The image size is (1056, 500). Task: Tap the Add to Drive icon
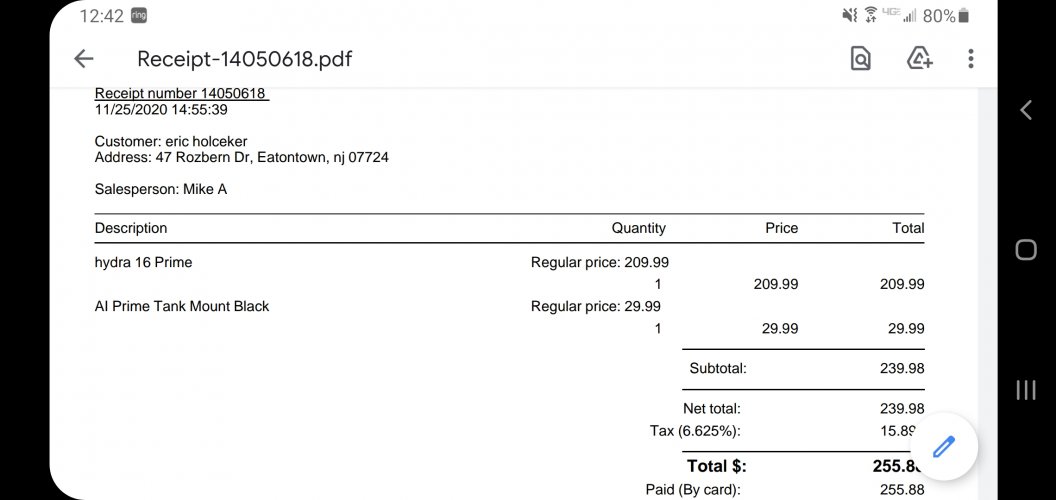click(x=919, y=59)
